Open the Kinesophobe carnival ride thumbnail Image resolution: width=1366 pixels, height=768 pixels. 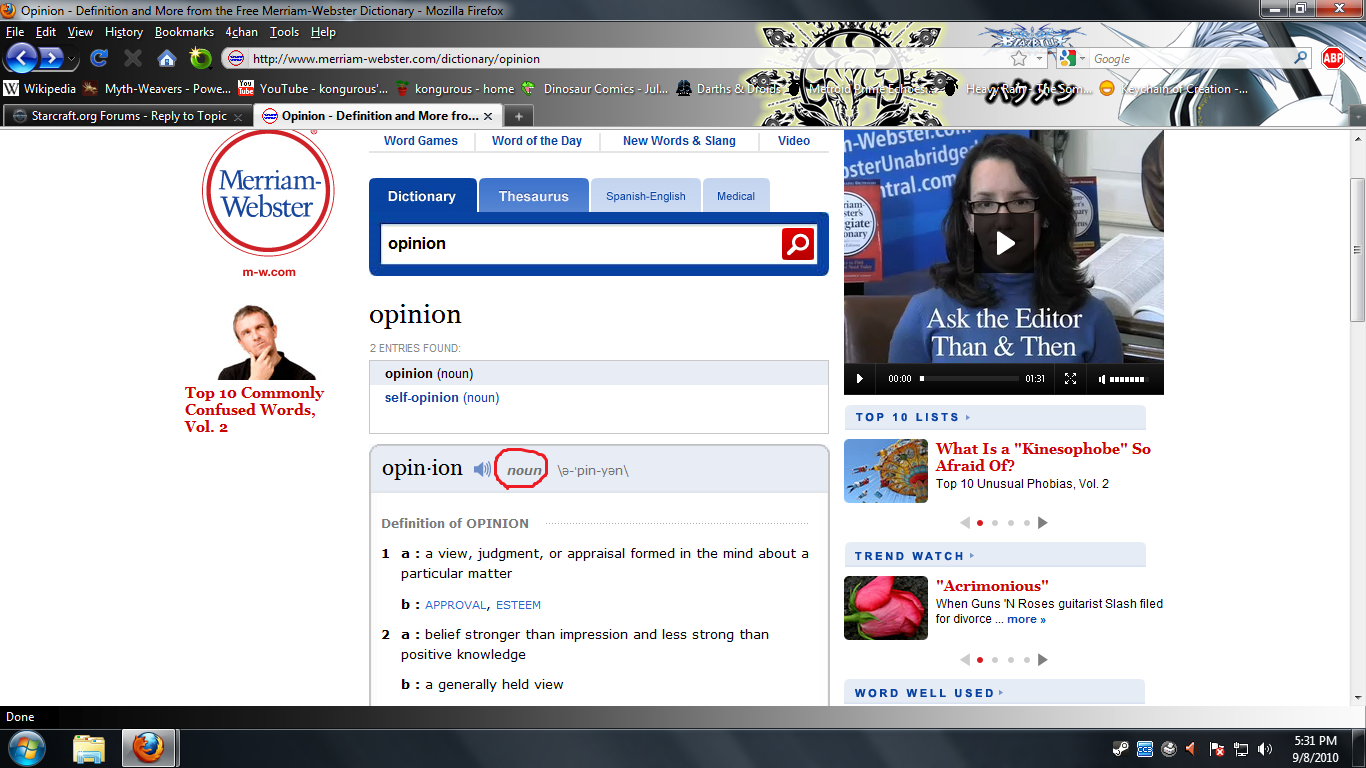coord(886,471)
